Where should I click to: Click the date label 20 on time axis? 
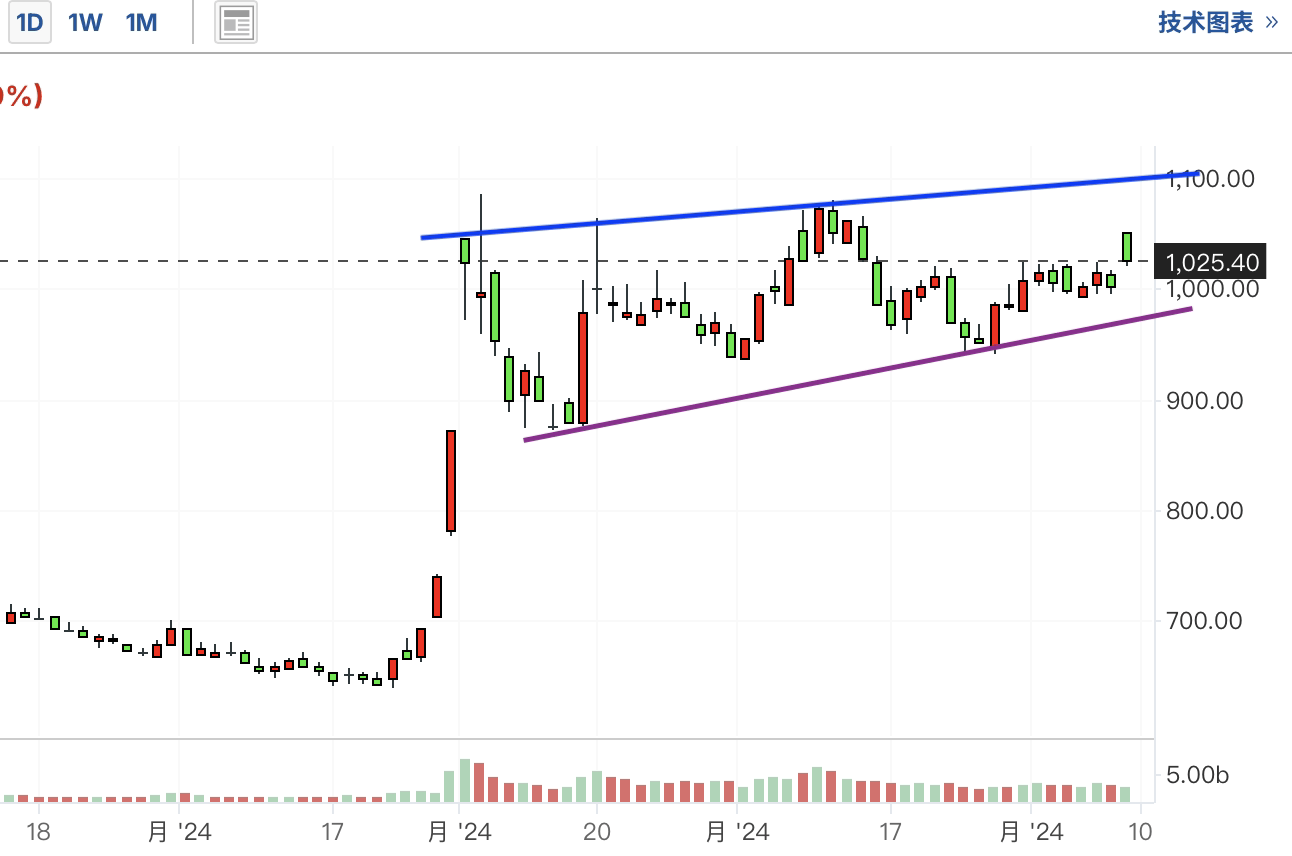click(x=596, y=832)
